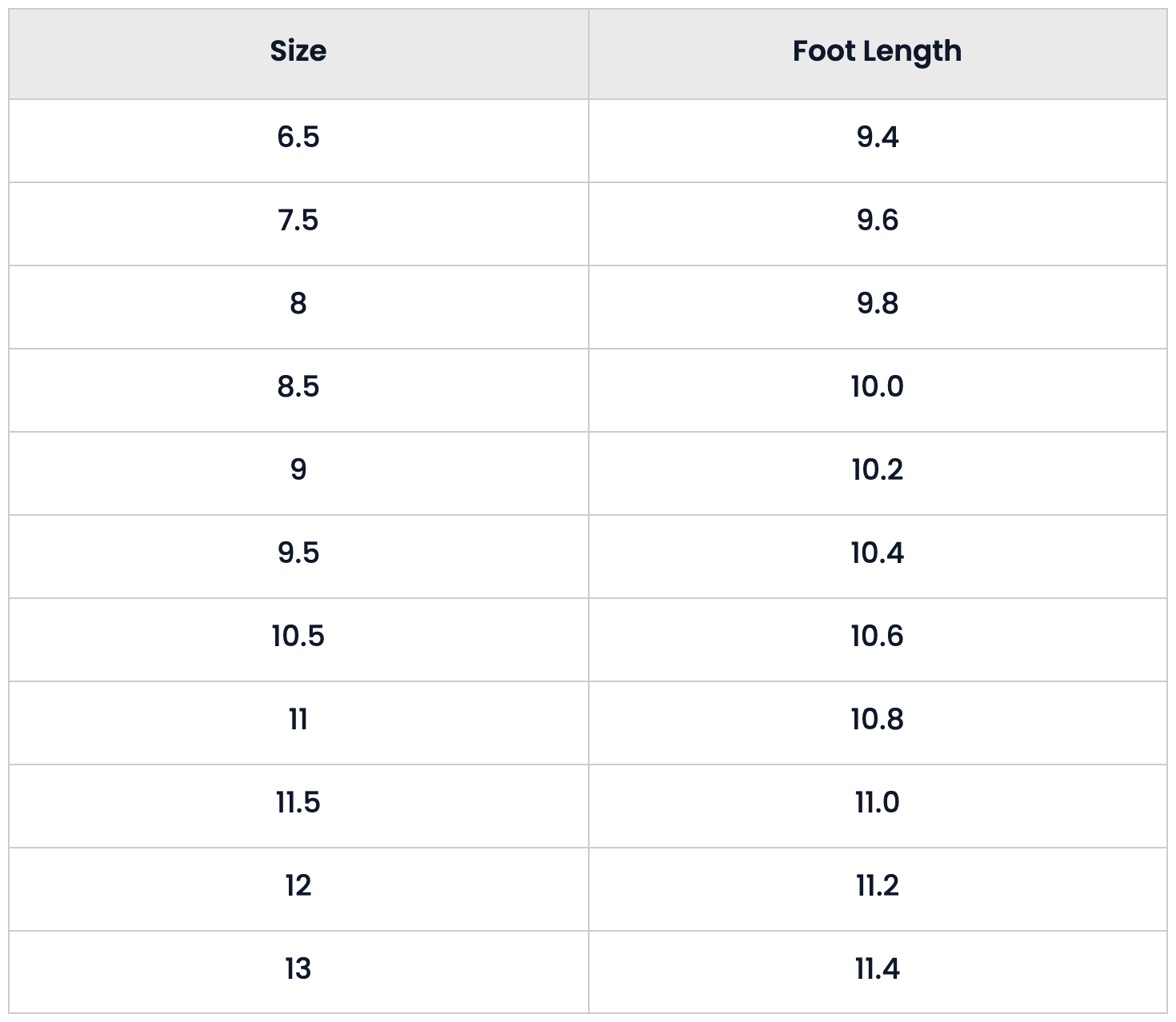
Task: Click the foot length 10.2 value
Action: click(878, 469)
